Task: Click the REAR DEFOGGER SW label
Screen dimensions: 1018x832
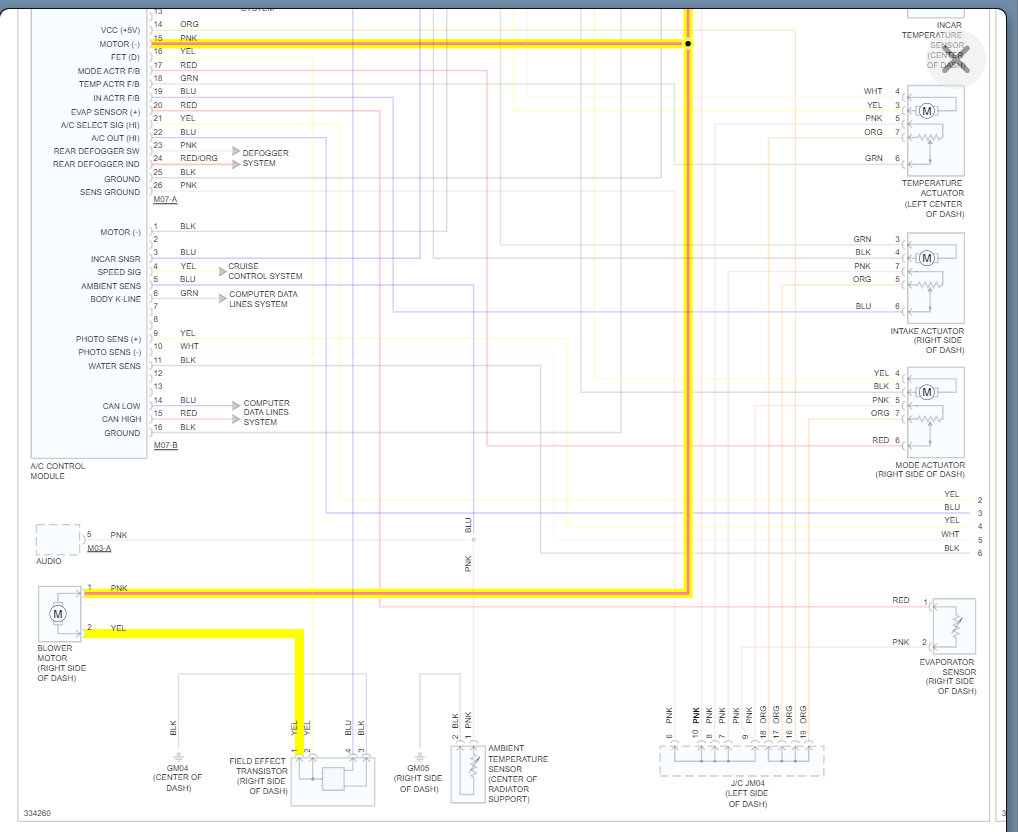Action: pyautogui.click(x=96, y=151)
